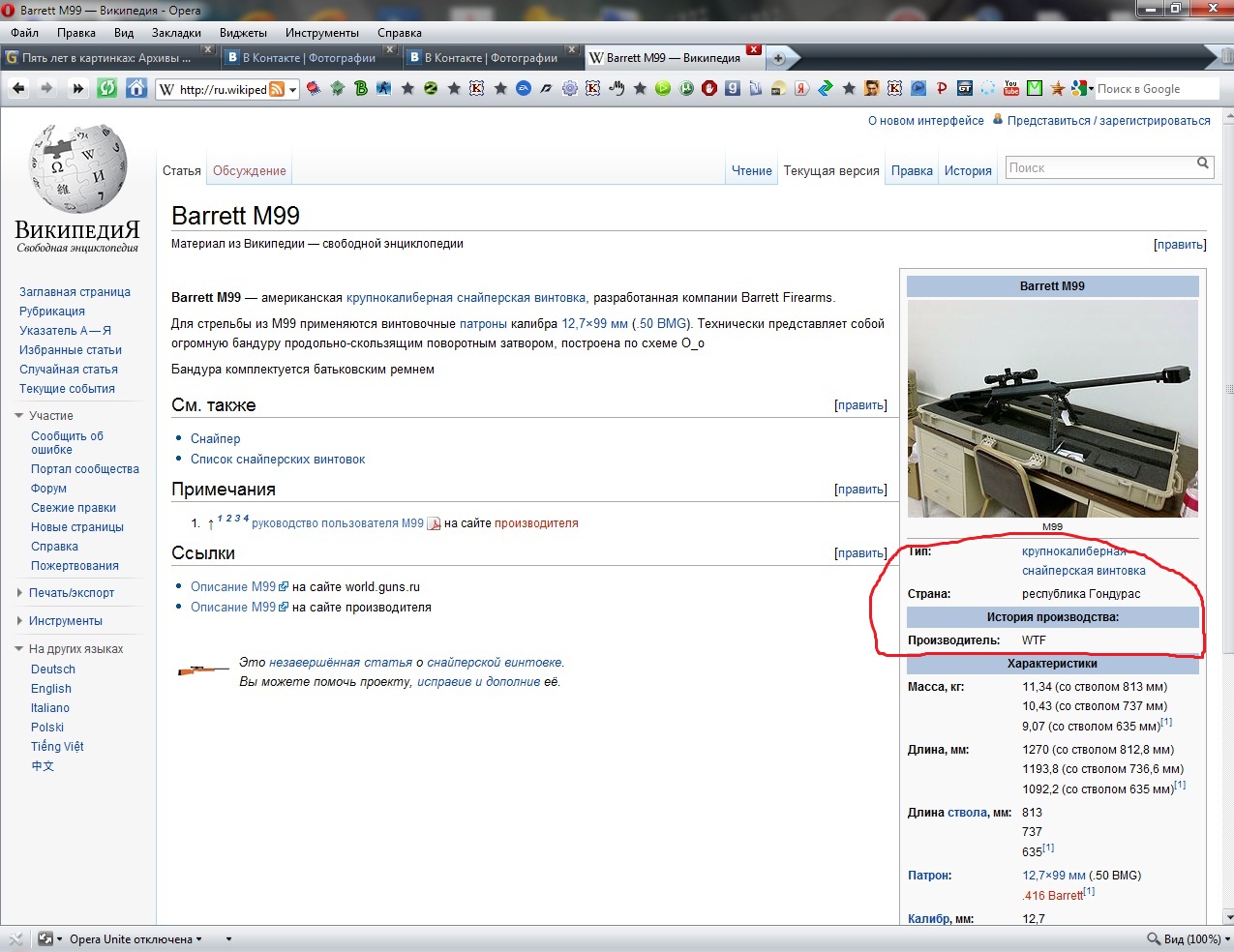Viewport: 1234px width, 952px height.
Task: Open the Opera Unite отключена dropdown
Action: pyautogui.click(x=135, y=938)
